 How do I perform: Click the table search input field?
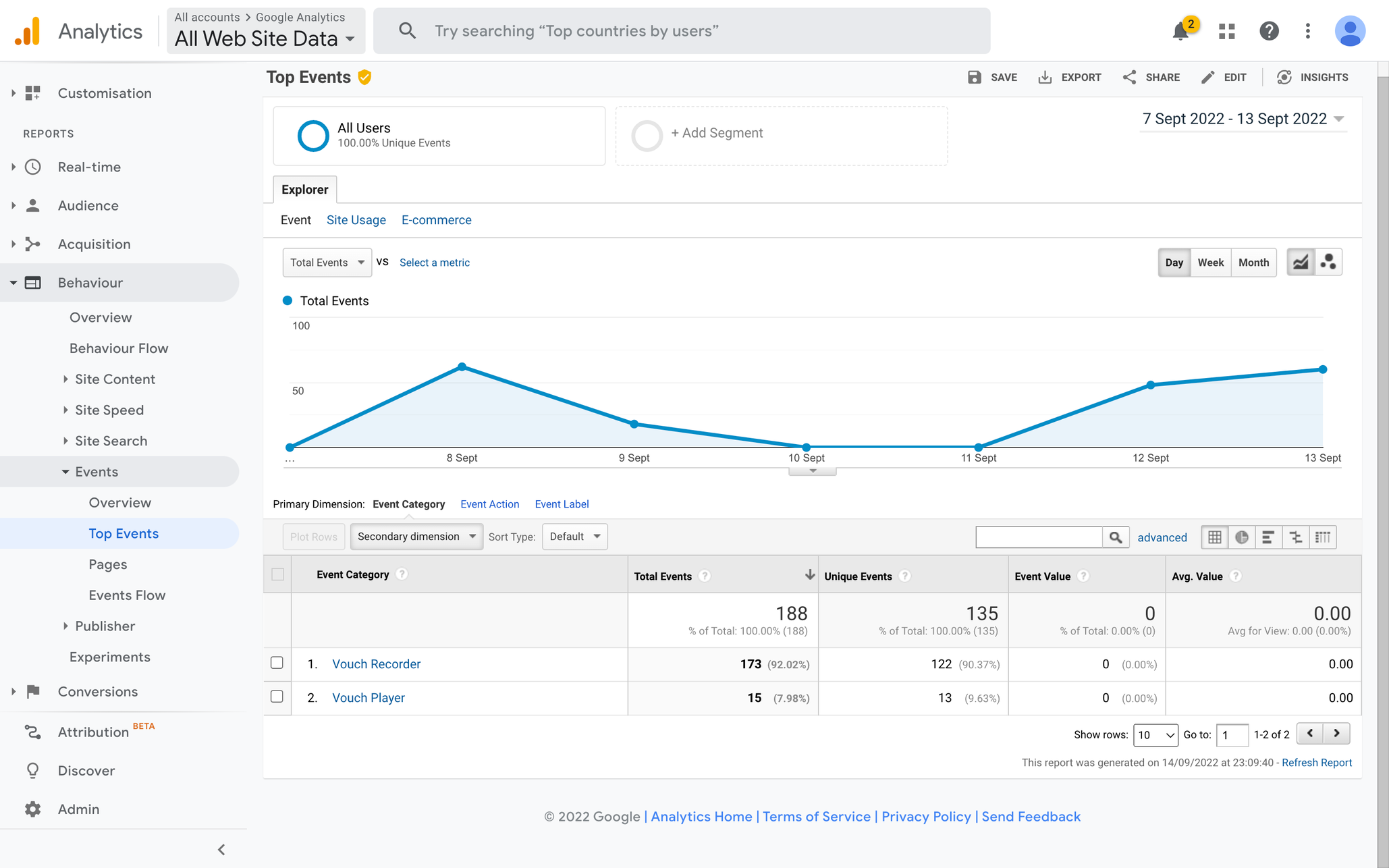point(1039,537)
